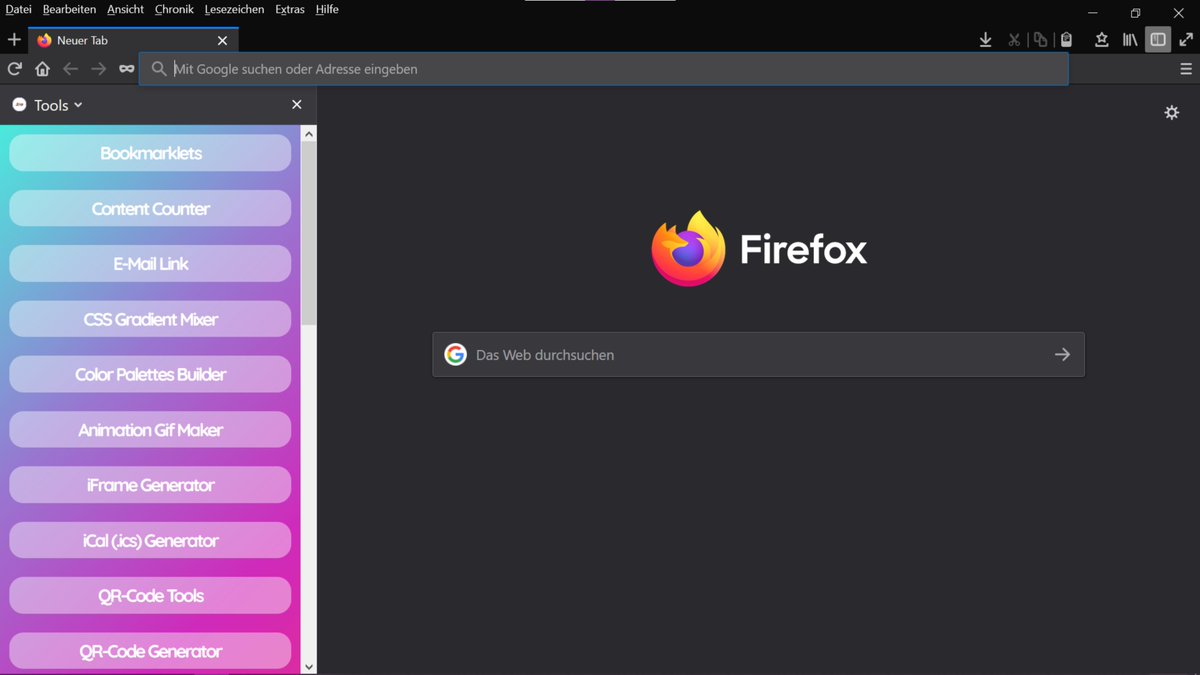1200x675 pixels.
Task: Enter fullscreen with the expand arrows icon
Action: (x=1186, y=40)
